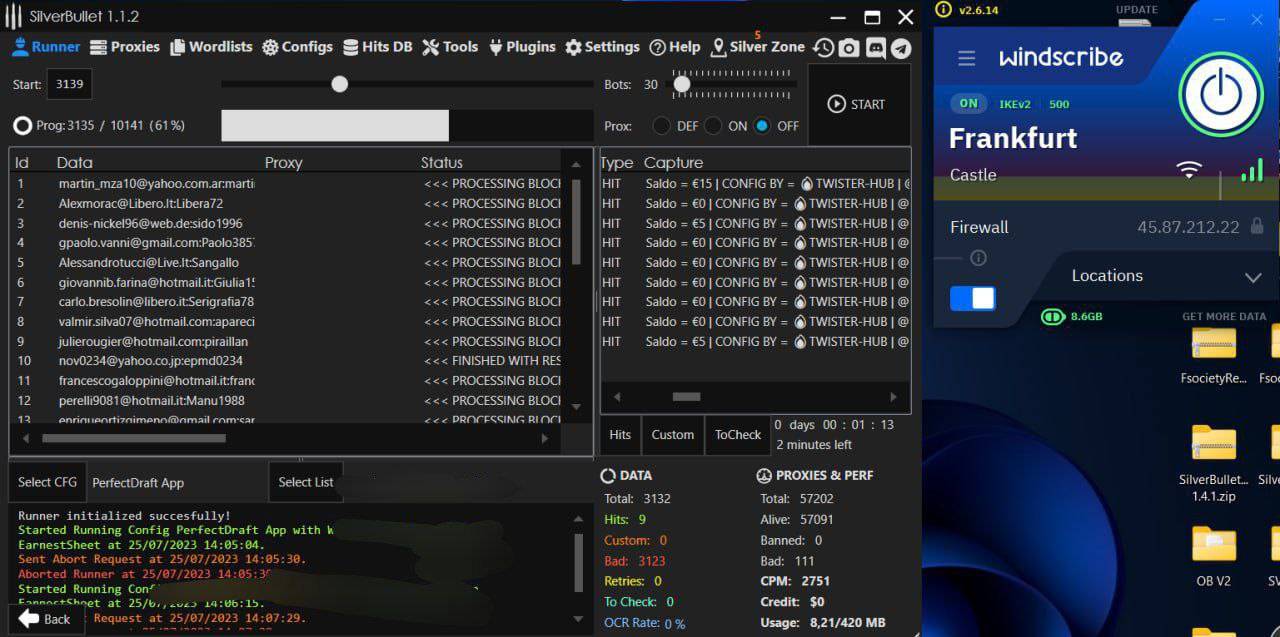Screen dimensions: 1280x637
Task: Expand the Windscribe Locations list
Action: pos(1253,277)
